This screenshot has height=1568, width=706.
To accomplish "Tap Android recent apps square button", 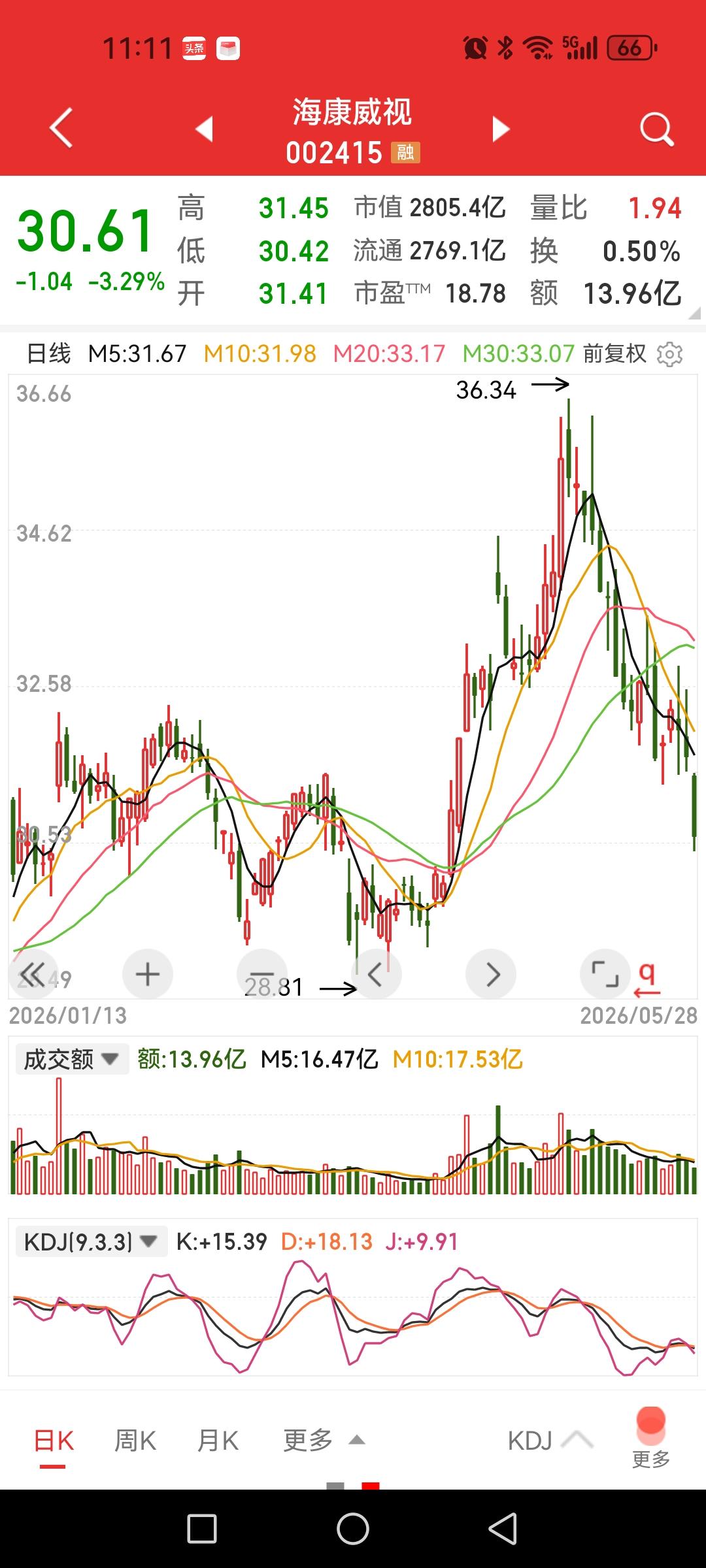I will point(202,1529).
